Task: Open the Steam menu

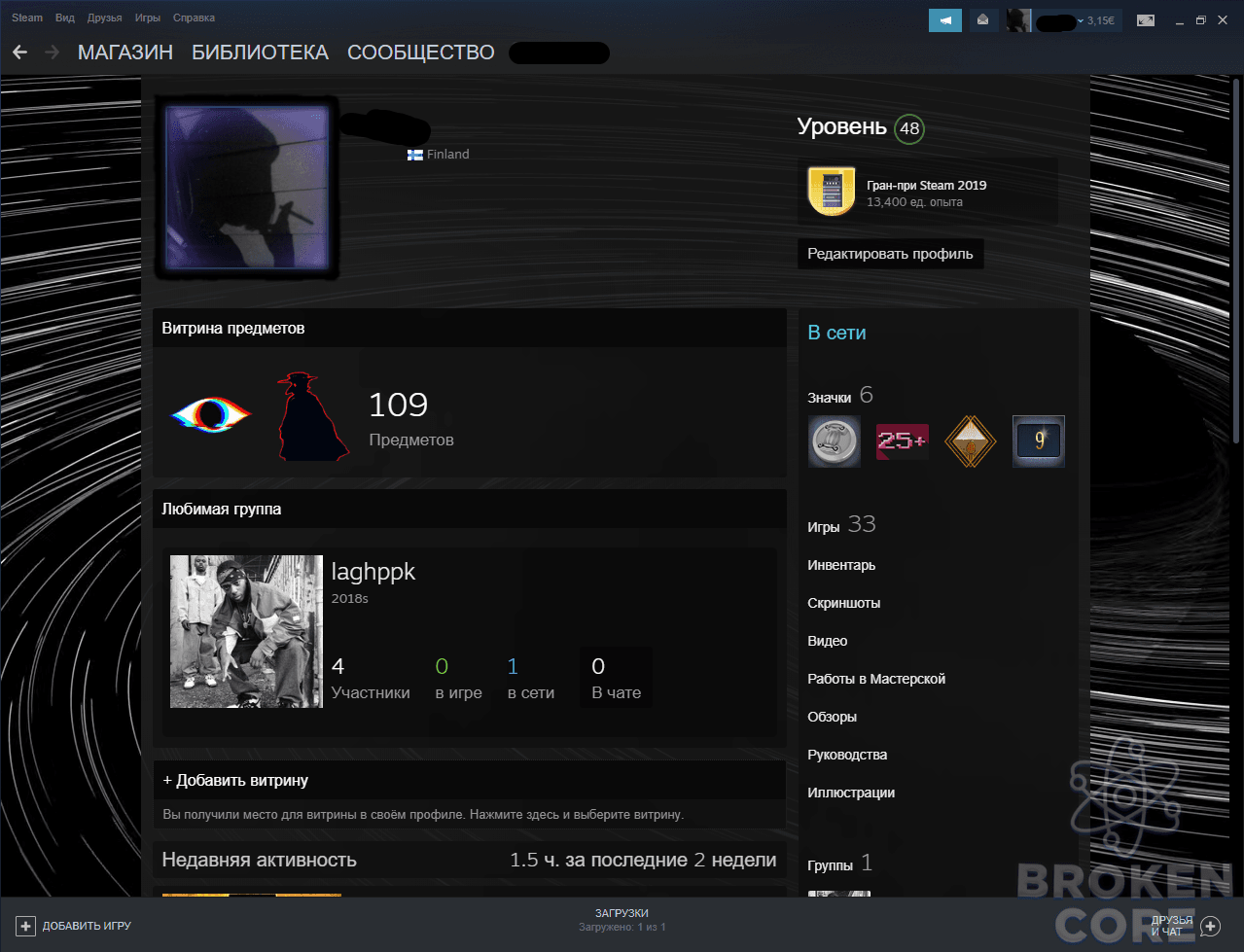Action: click(27, 18)
